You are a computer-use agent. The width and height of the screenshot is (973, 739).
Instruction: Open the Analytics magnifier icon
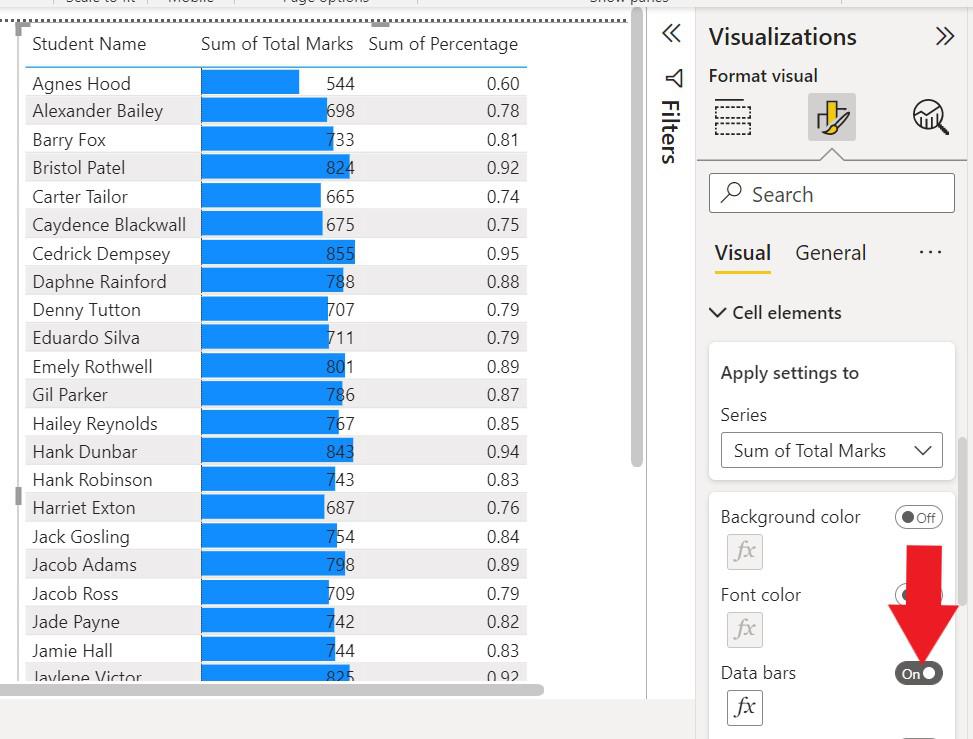point(930,117)
